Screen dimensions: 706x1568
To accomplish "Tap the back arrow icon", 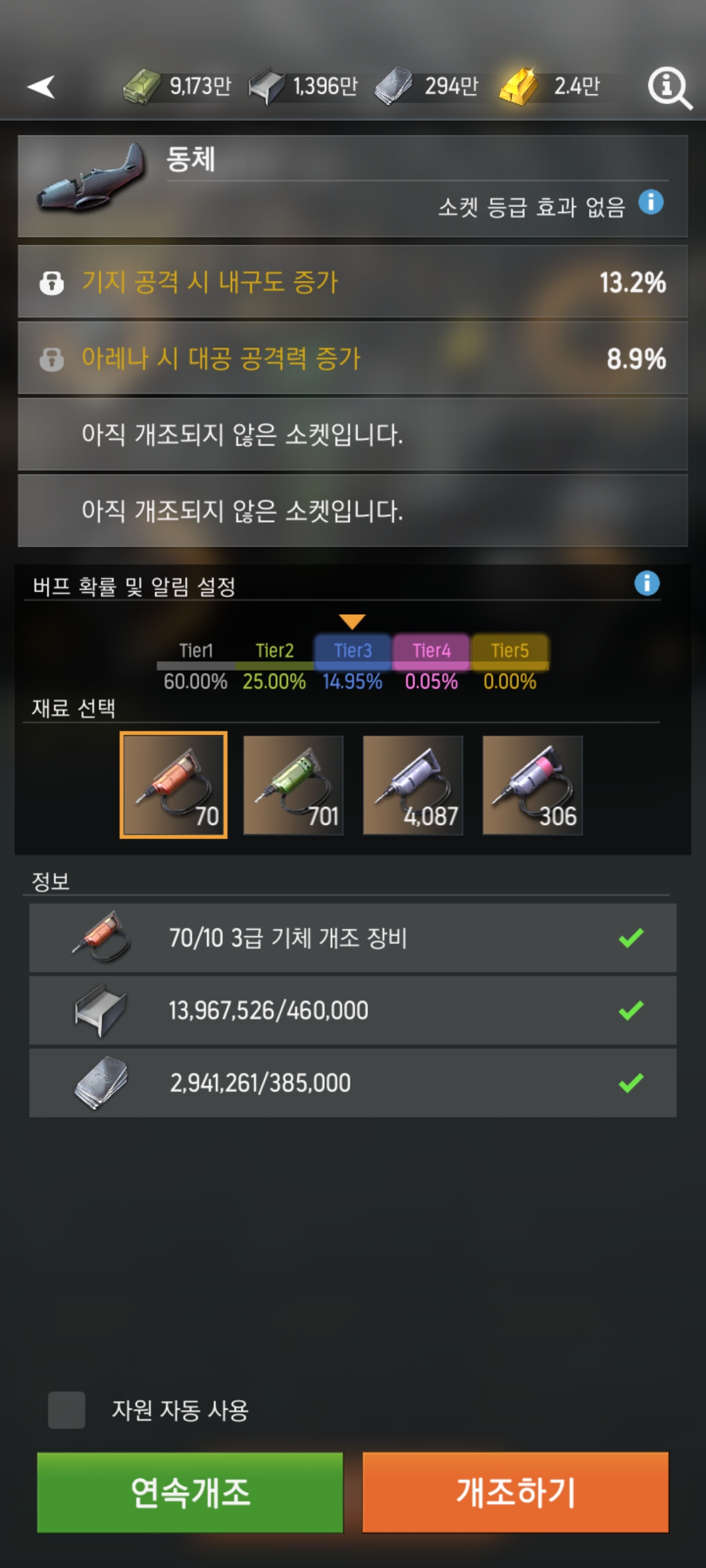I will pyautogui.click(x=41, y=87).
